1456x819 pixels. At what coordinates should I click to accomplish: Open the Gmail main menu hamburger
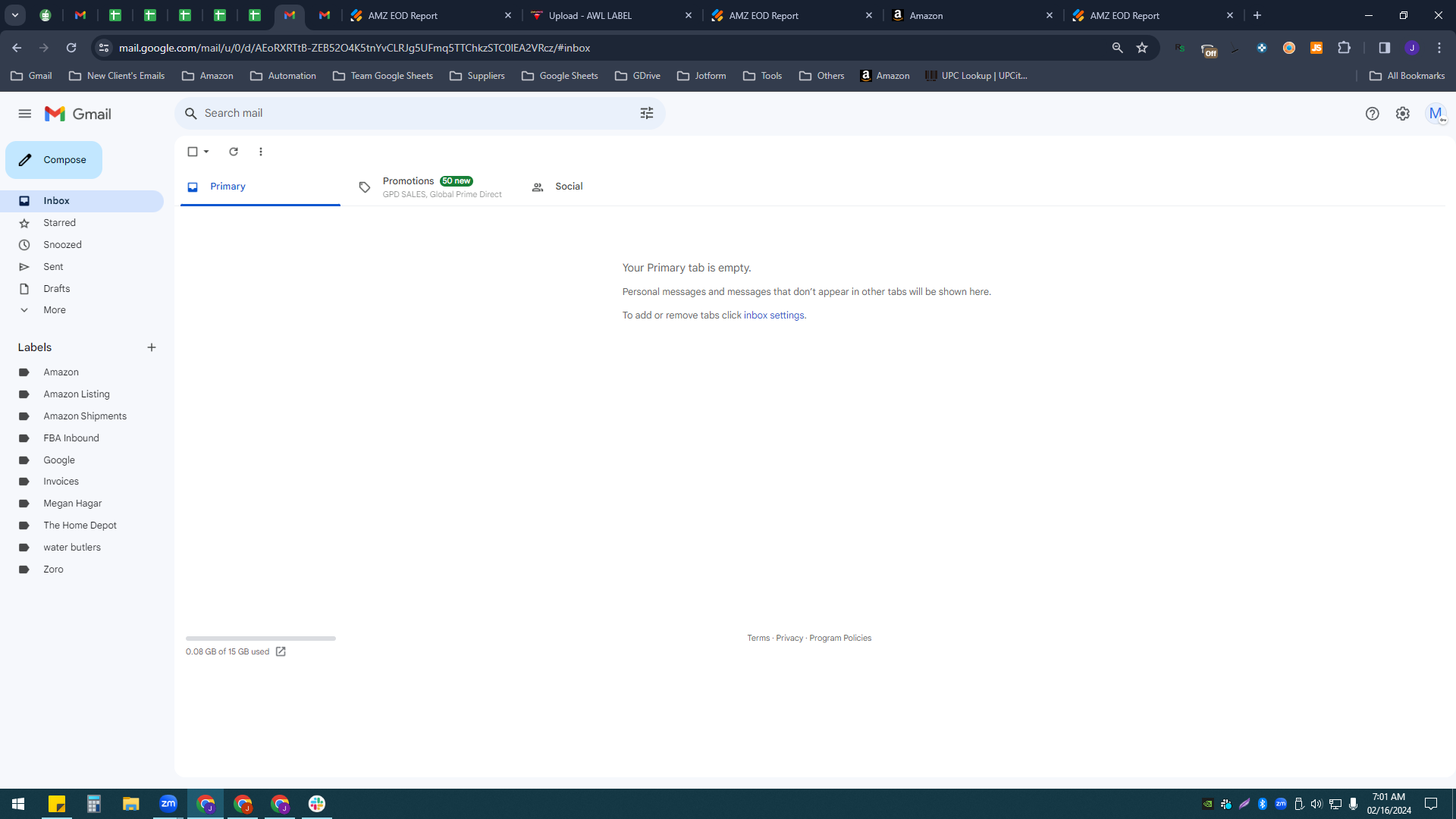click(25, 114)
